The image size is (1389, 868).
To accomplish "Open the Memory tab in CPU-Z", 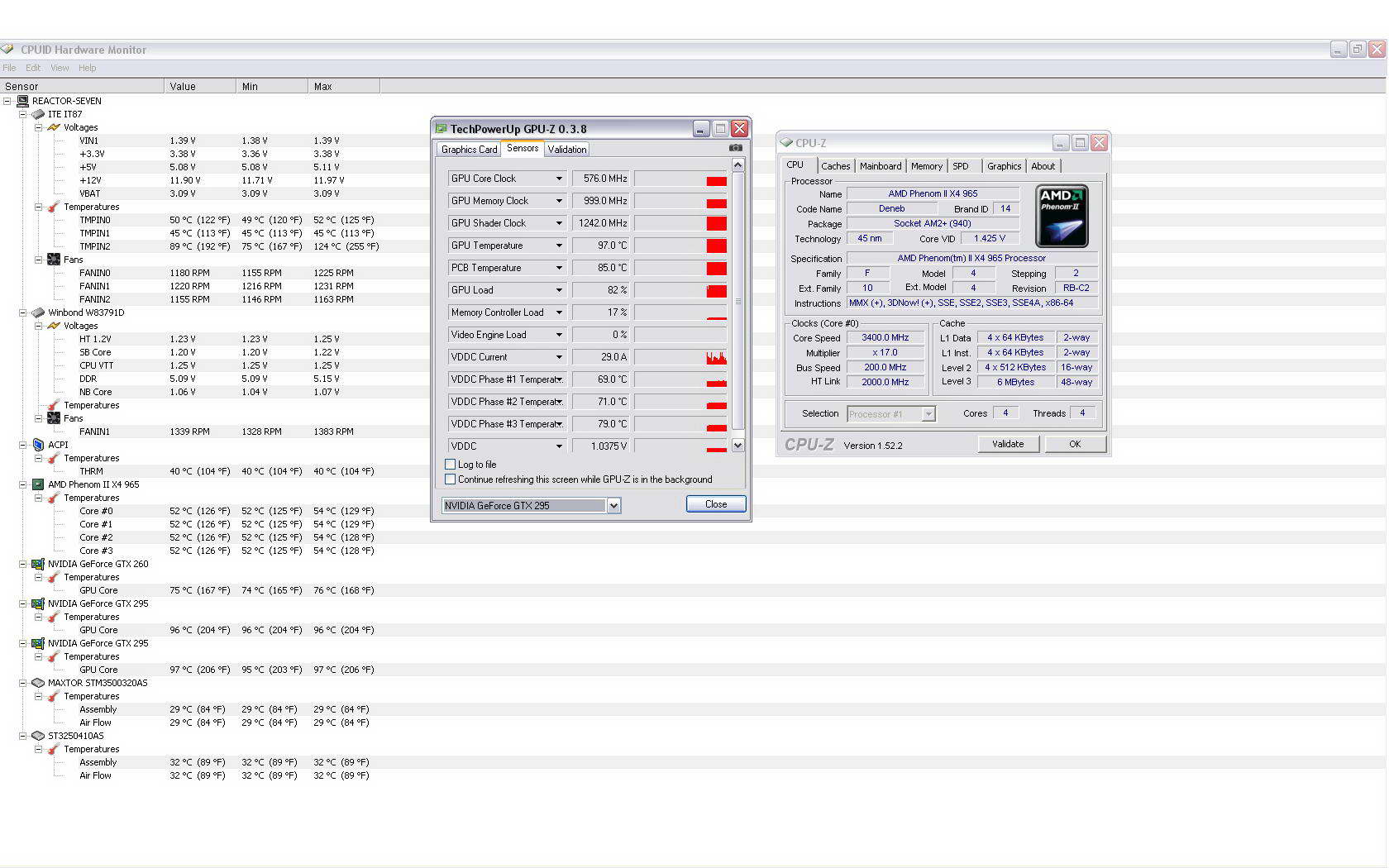I will (x=927, y=166).
